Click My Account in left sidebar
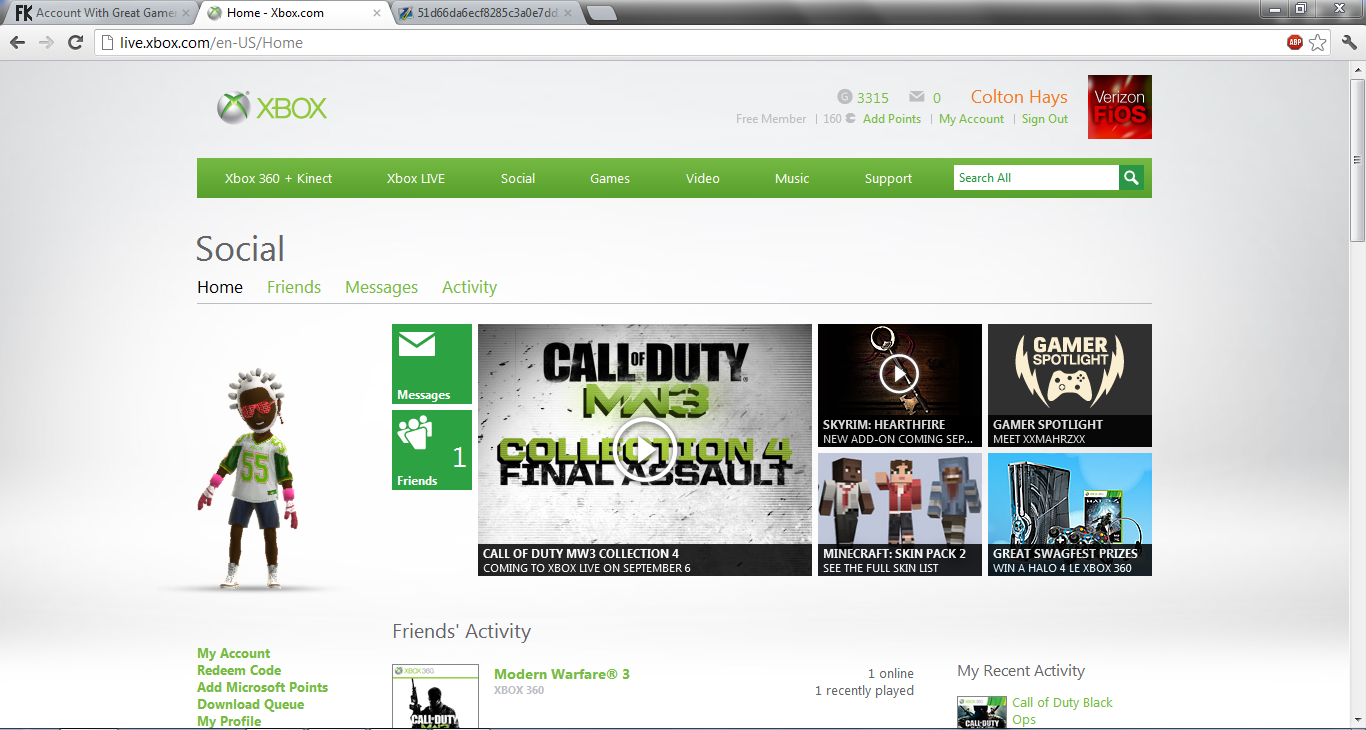The height and width of the screenshot is (730, 1366). [234, 653]
